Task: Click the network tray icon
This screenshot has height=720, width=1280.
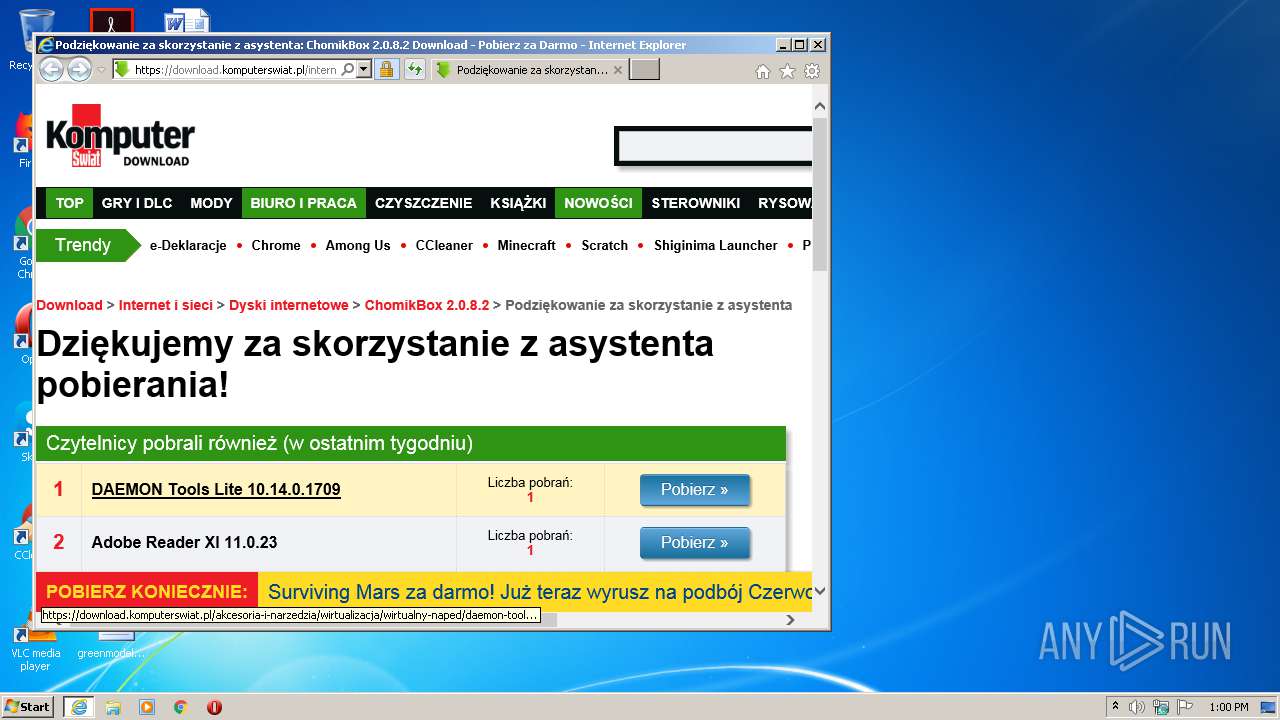Action: click(1161, 707)
